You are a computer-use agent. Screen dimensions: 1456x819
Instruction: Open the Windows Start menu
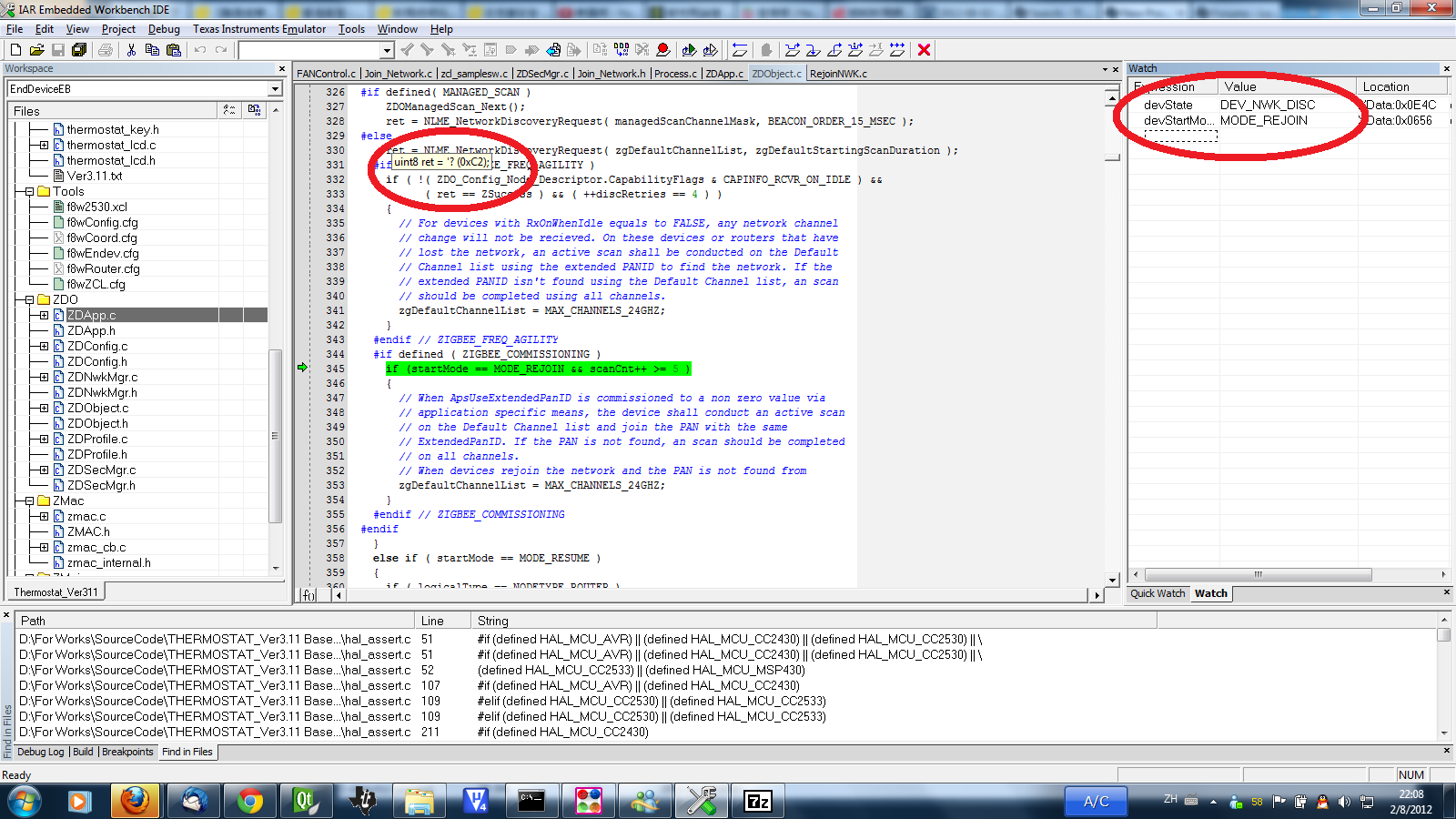tap(25, 801)
